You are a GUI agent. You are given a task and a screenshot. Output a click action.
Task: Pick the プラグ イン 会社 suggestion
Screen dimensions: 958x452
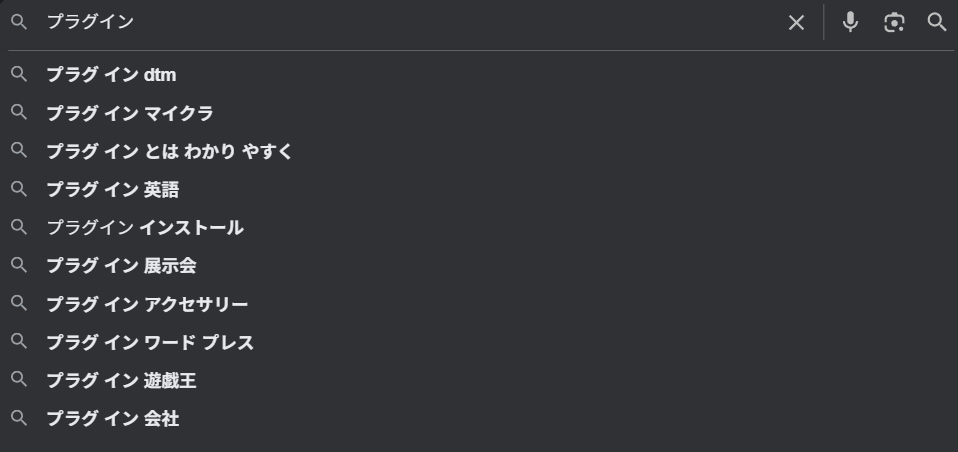tap(113, 419)
